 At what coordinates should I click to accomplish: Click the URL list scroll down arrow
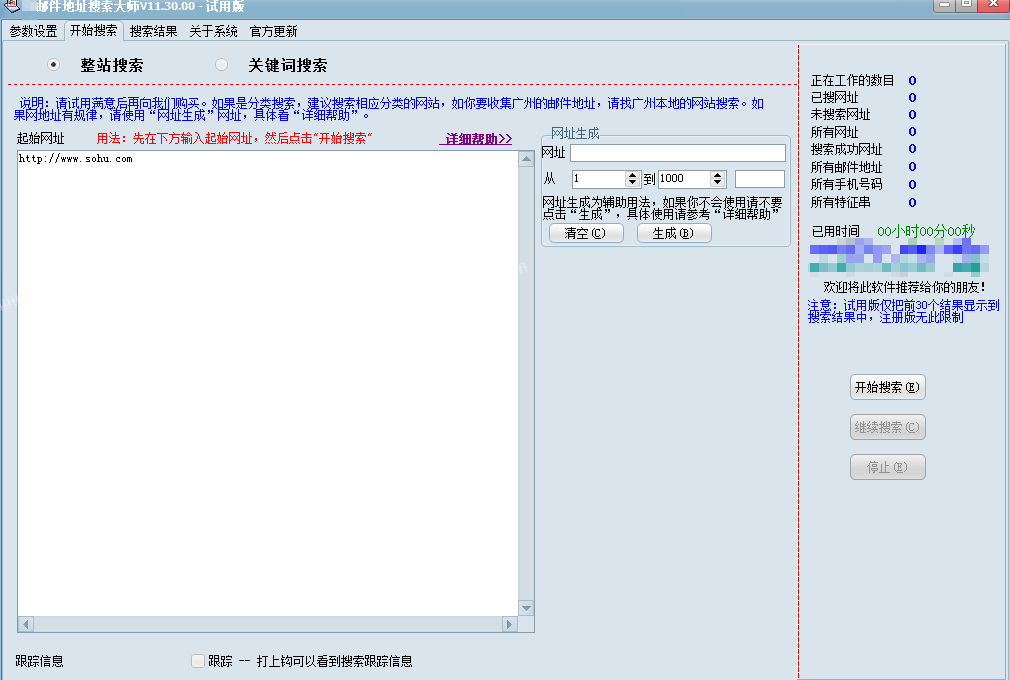coord(526,608)
